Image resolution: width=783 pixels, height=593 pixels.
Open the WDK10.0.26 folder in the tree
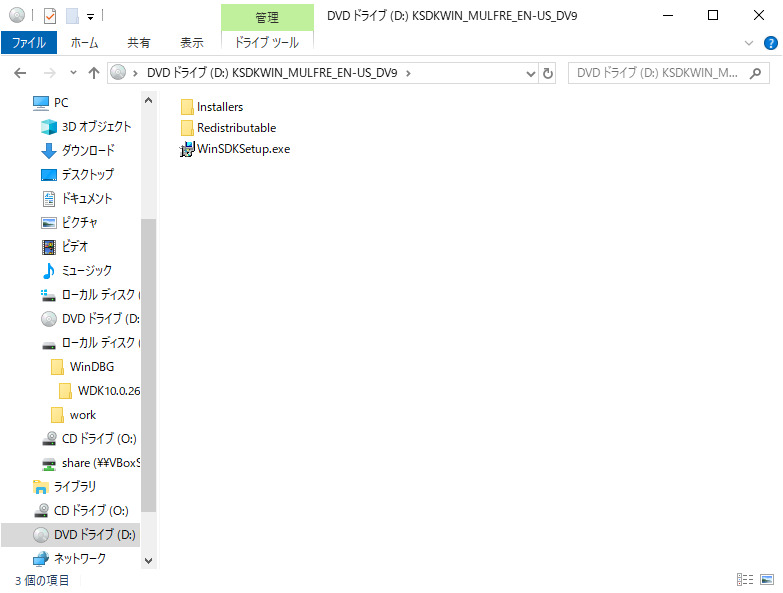[x=99, y=391]
